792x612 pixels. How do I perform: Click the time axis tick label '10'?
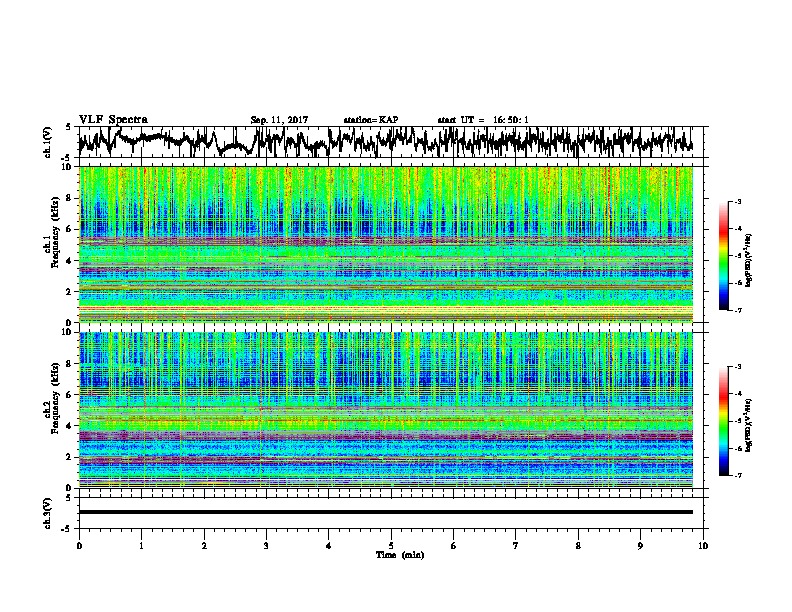point(703,546)
